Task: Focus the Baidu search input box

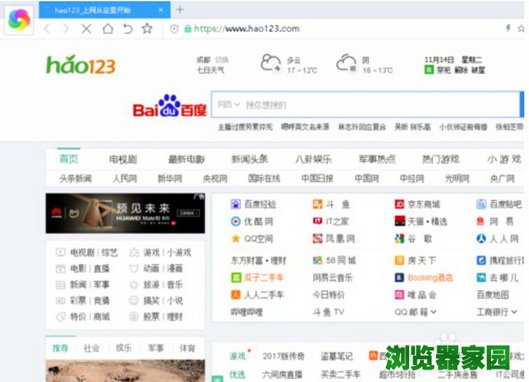Action: click(366, 105)
